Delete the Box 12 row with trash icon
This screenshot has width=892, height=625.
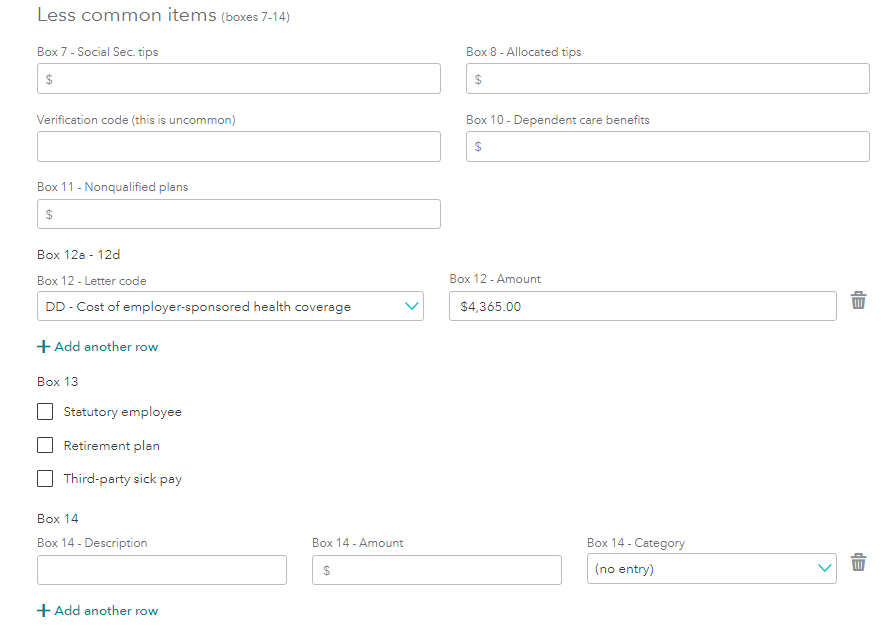tap(858, 301)
